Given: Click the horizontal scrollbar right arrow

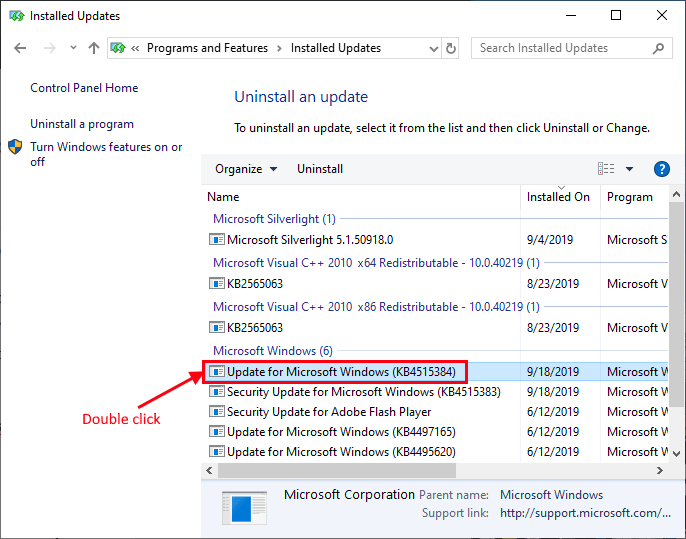Looking at the screenshot, I should [x=660, y=471].
